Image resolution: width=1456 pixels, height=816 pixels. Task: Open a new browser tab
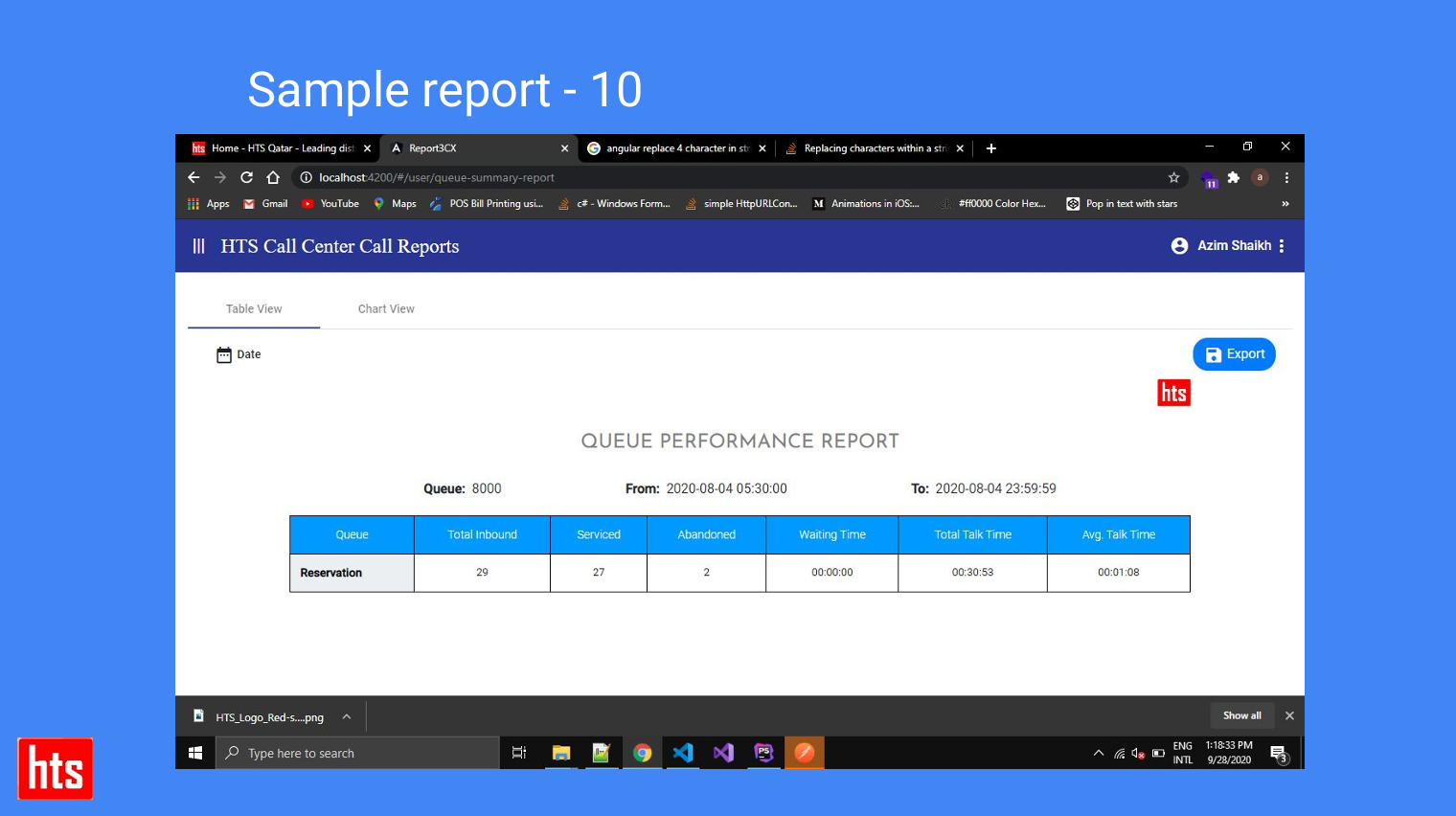(991, 148)
